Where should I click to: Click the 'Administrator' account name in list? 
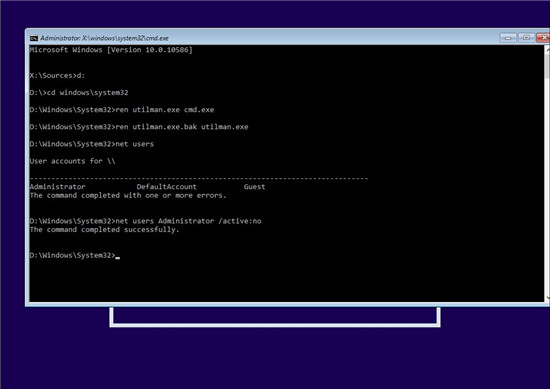click(58, 187)
